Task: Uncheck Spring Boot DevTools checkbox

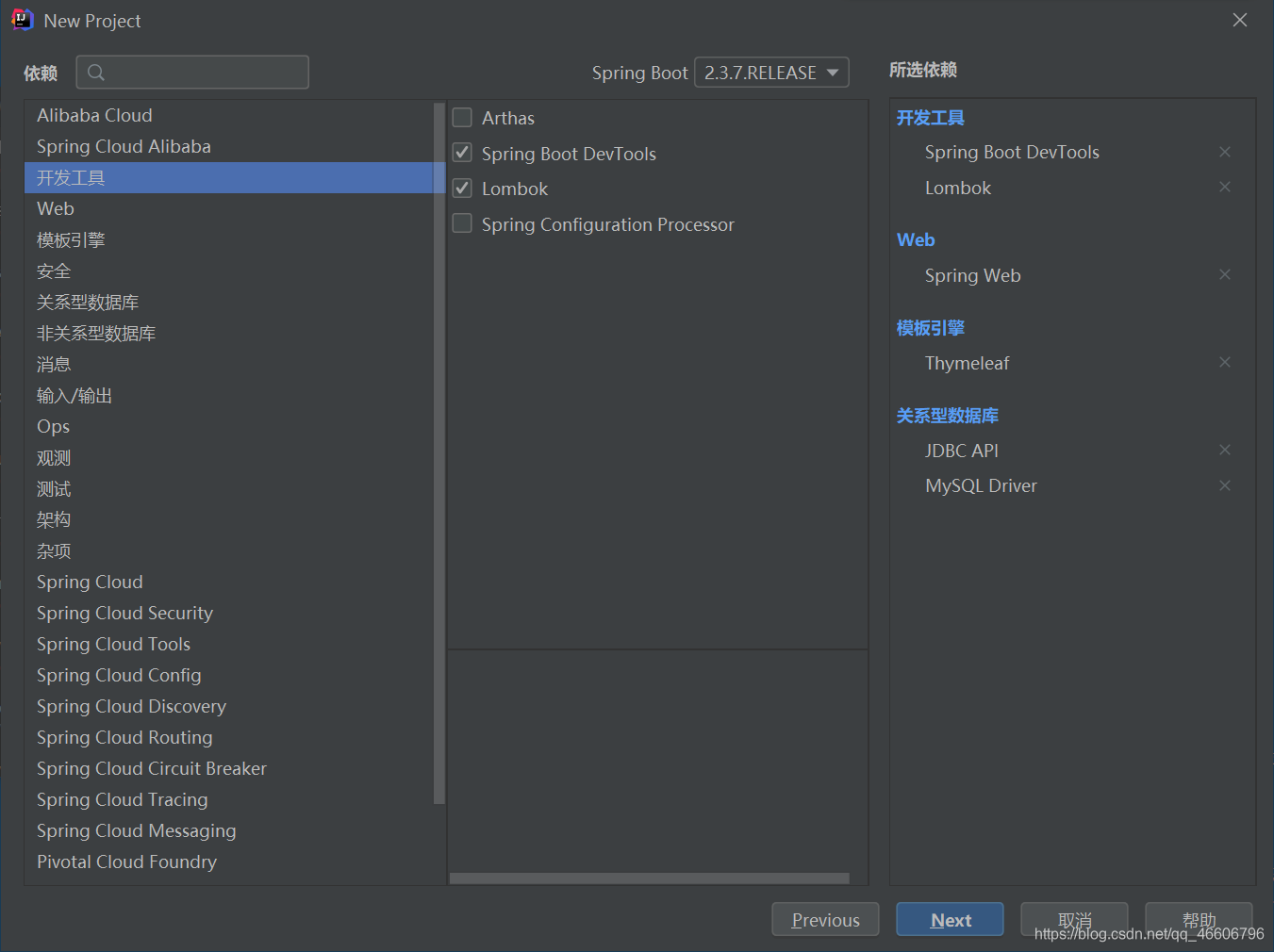Action: coord(462,153)
